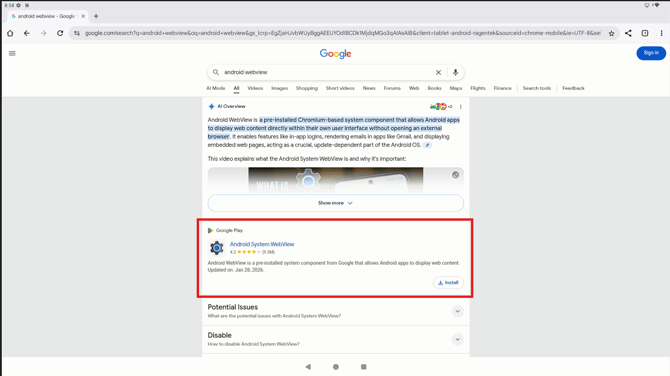
Task: Click magnifier icon in search box
Action: [x=216, y=72]
